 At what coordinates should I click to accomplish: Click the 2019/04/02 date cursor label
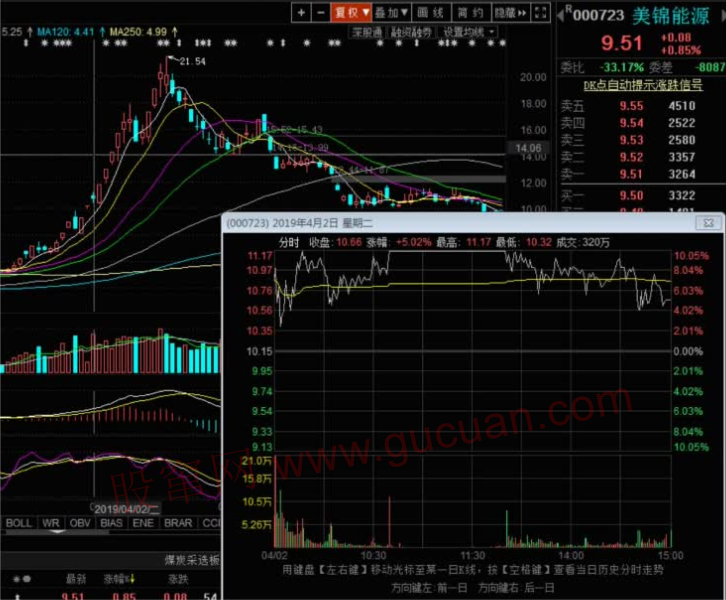(126, 509)
